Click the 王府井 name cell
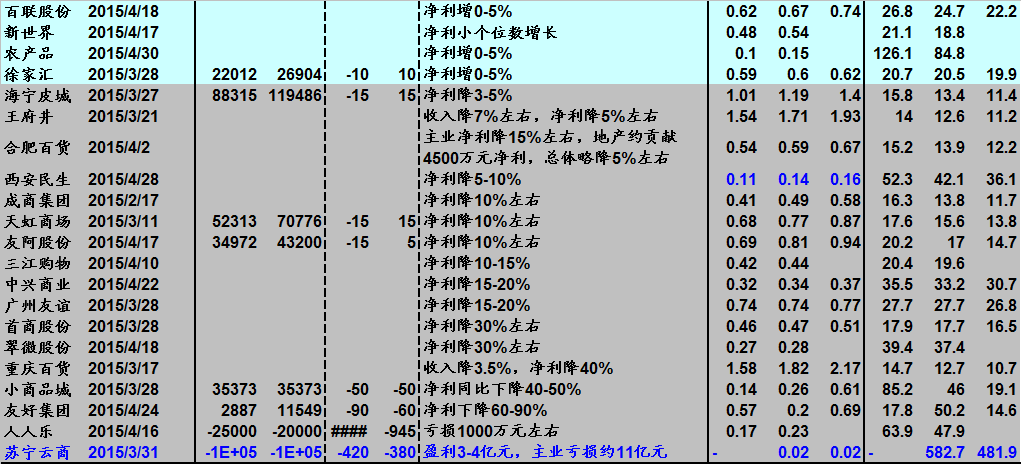Screen dimensions: 1021x464 click(x=29, y=116)
